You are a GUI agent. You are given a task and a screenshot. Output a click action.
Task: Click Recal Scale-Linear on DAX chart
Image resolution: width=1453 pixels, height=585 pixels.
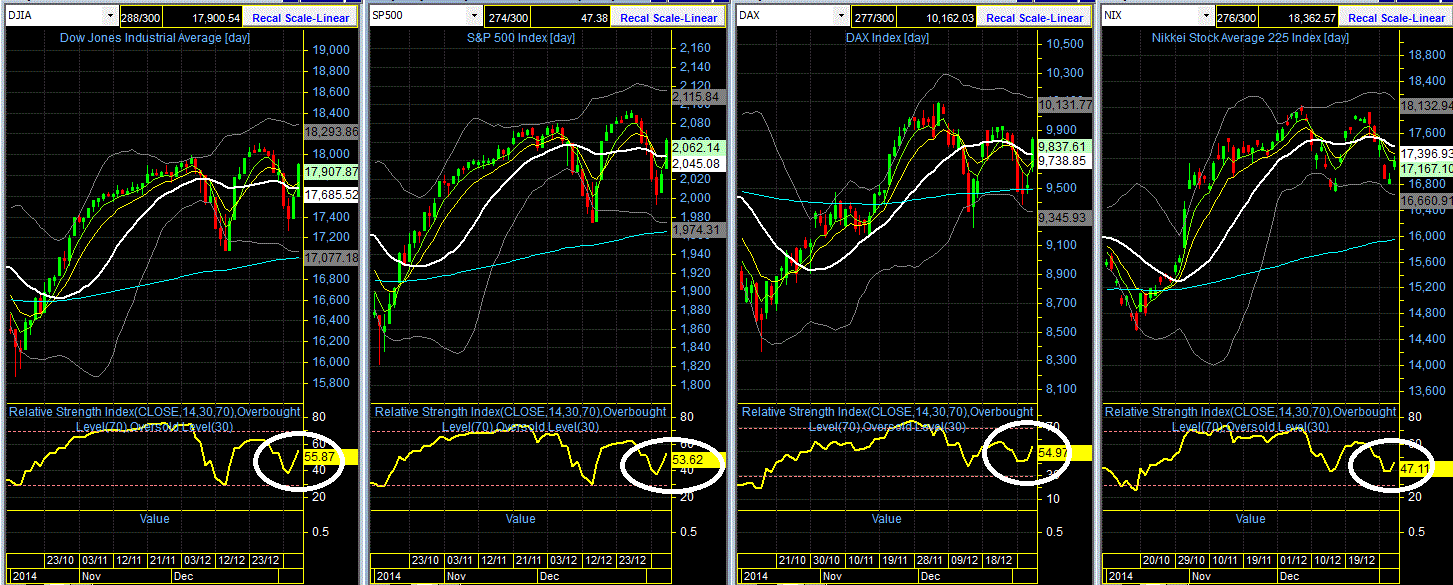click(x=1036, y=18)
